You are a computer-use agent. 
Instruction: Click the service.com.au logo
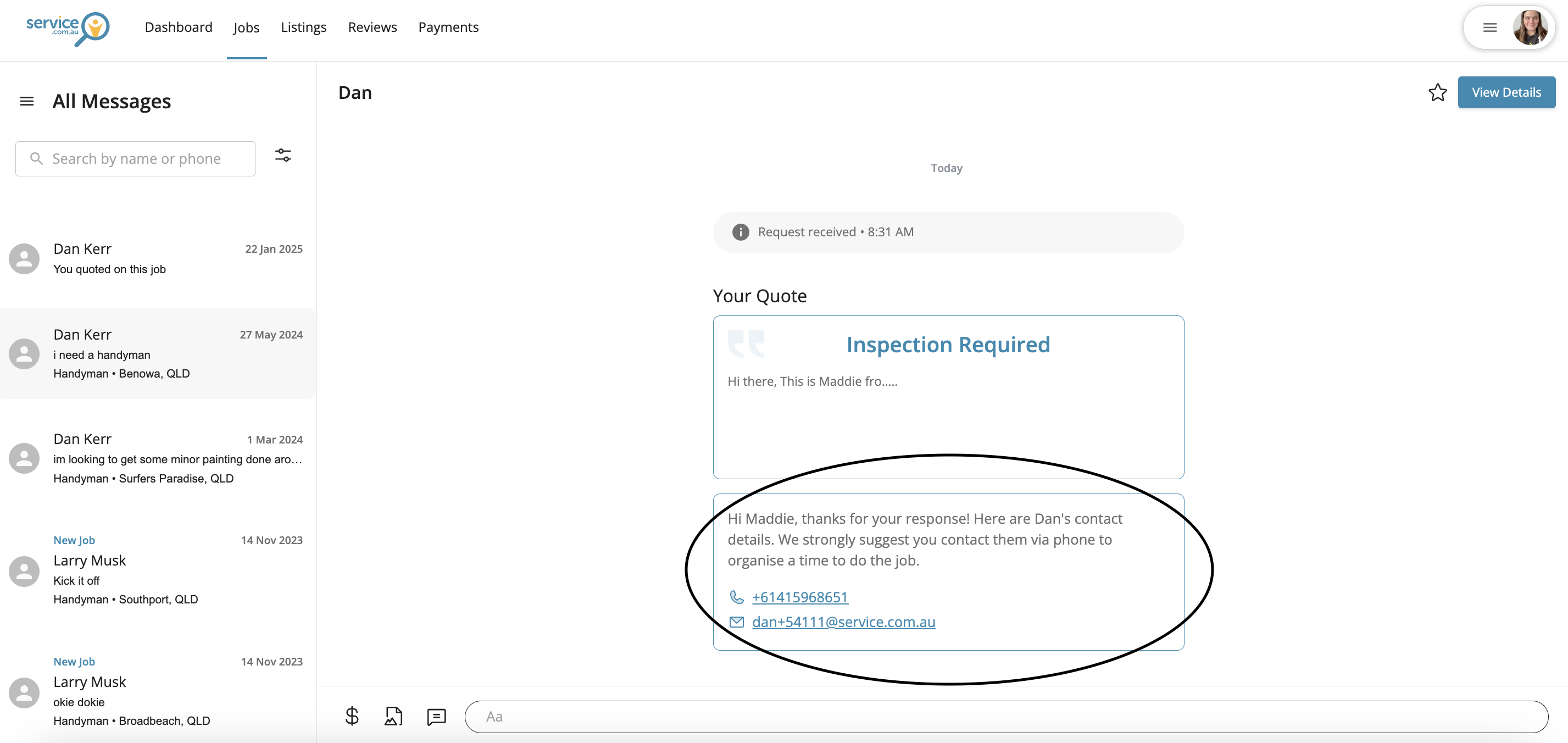tap(68, 28)
